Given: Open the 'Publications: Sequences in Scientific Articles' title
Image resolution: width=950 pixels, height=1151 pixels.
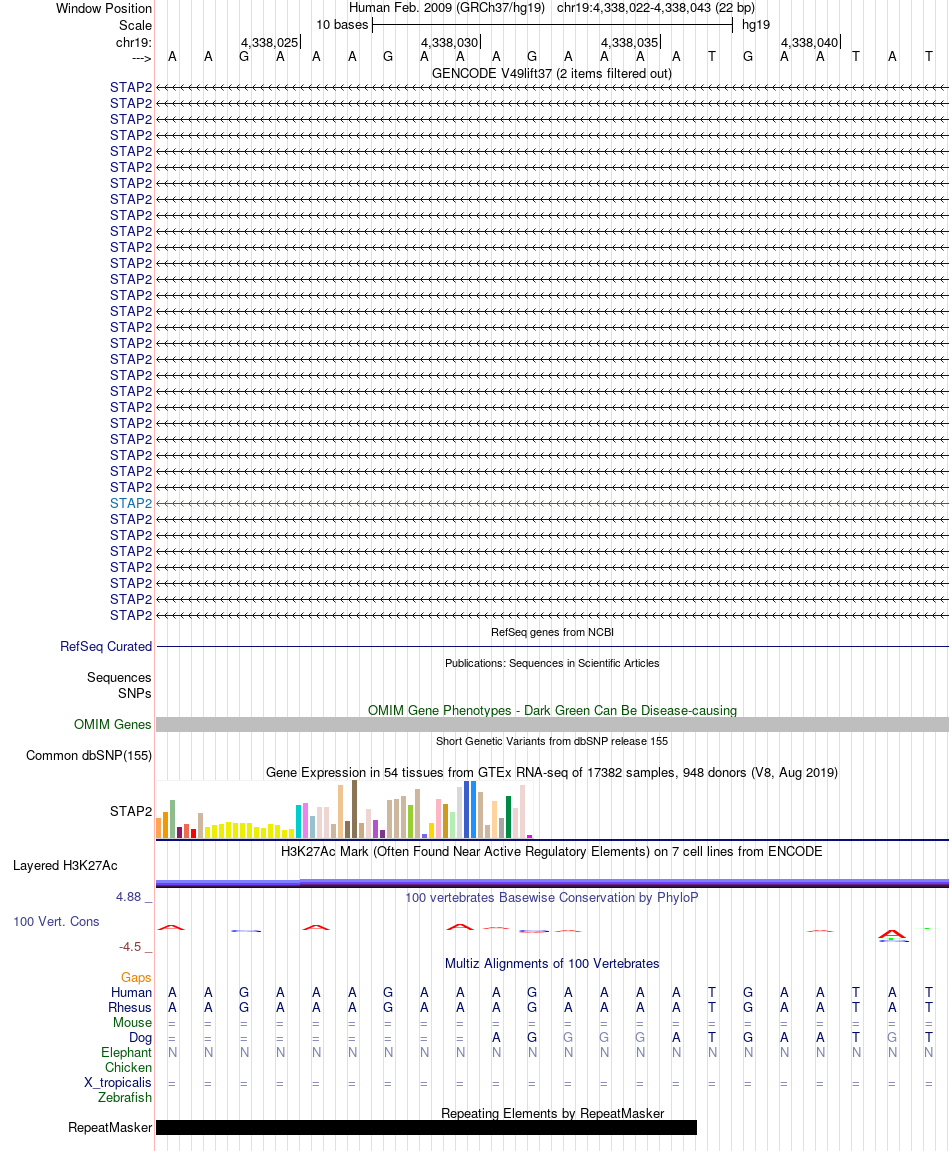Looking at the screenshot, I should coord(552,663).
